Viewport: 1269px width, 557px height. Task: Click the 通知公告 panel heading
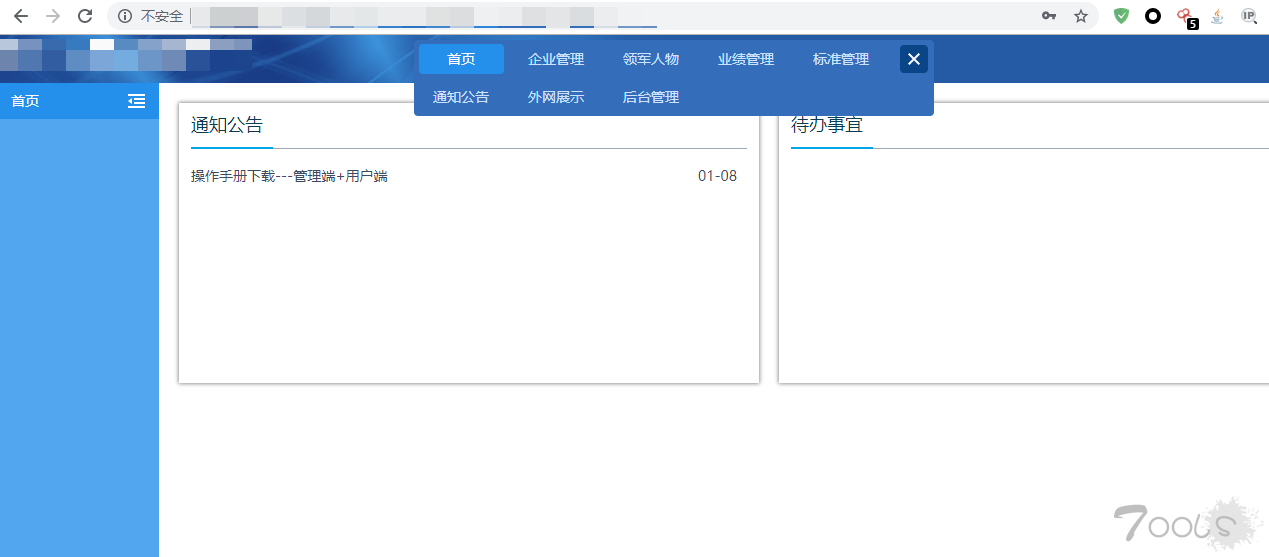pos(227,125)
